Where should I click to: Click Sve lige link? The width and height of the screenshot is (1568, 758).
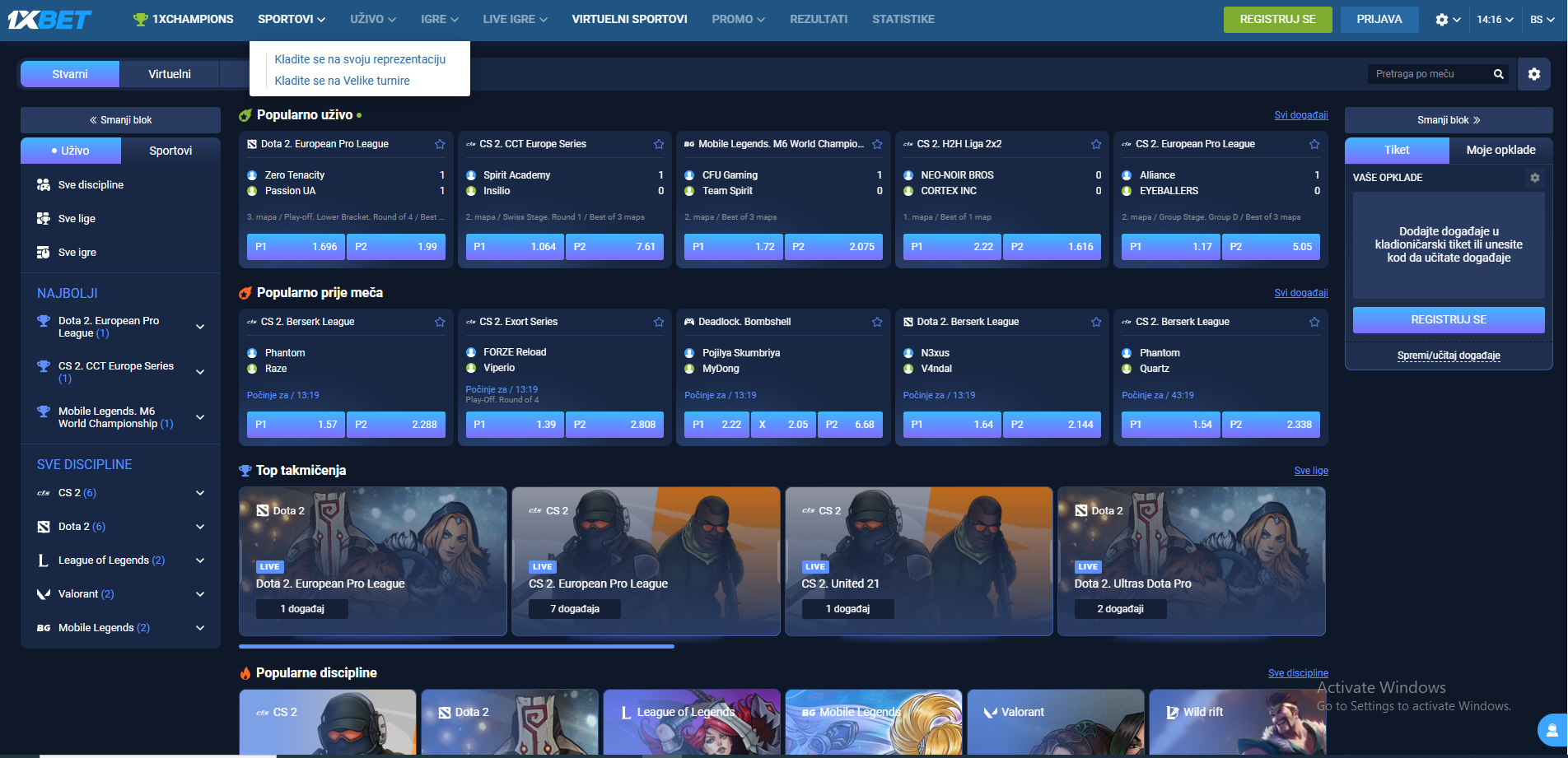(x=1311, y=471)
